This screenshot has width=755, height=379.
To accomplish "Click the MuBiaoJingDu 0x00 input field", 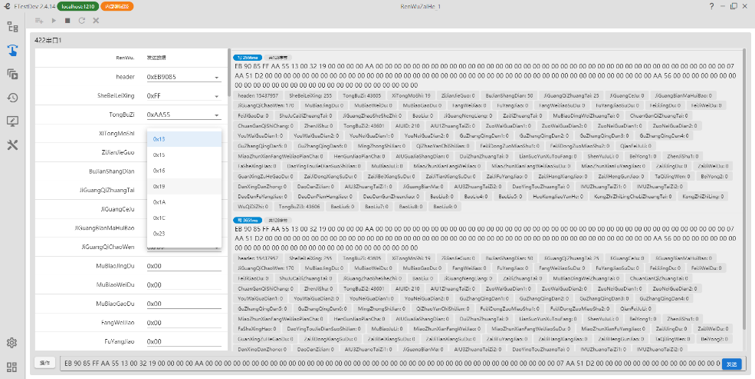I will pos(183,266).
